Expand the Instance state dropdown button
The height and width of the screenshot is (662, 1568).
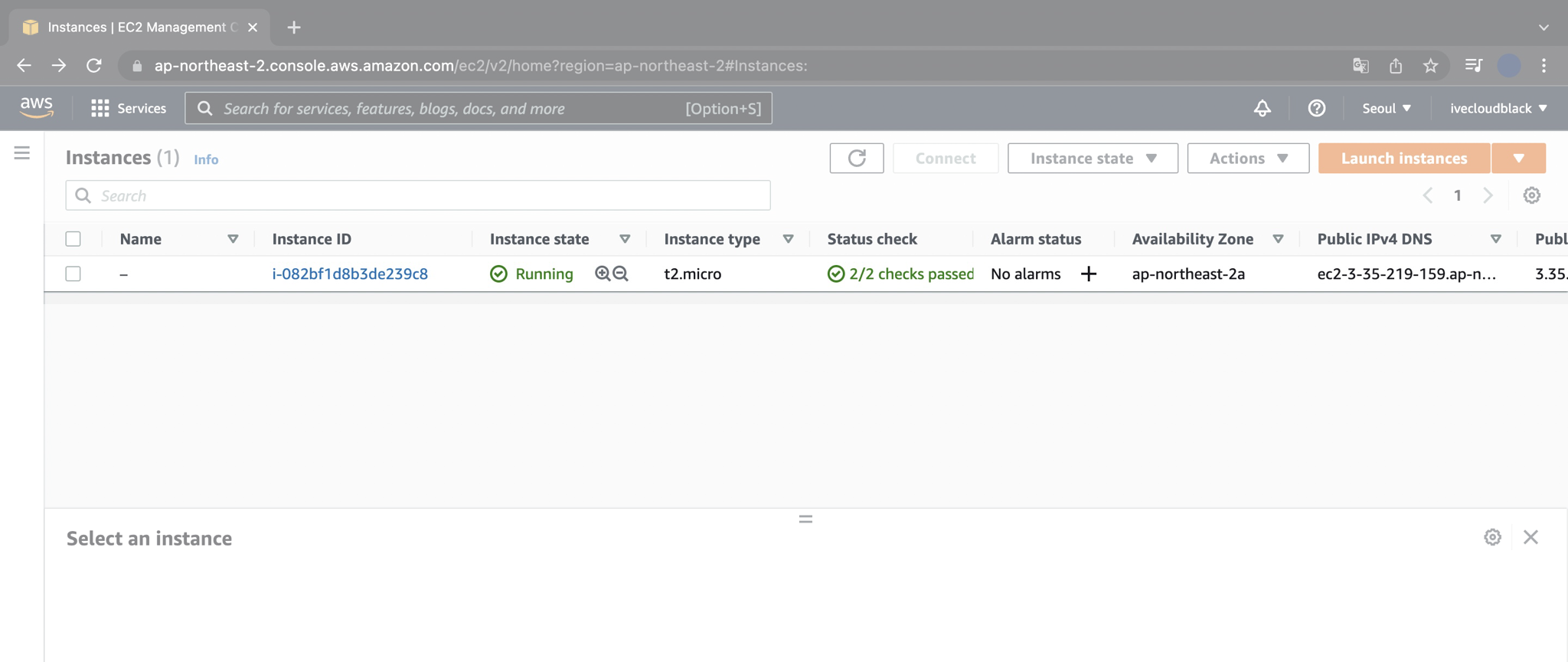[1092, 159]
